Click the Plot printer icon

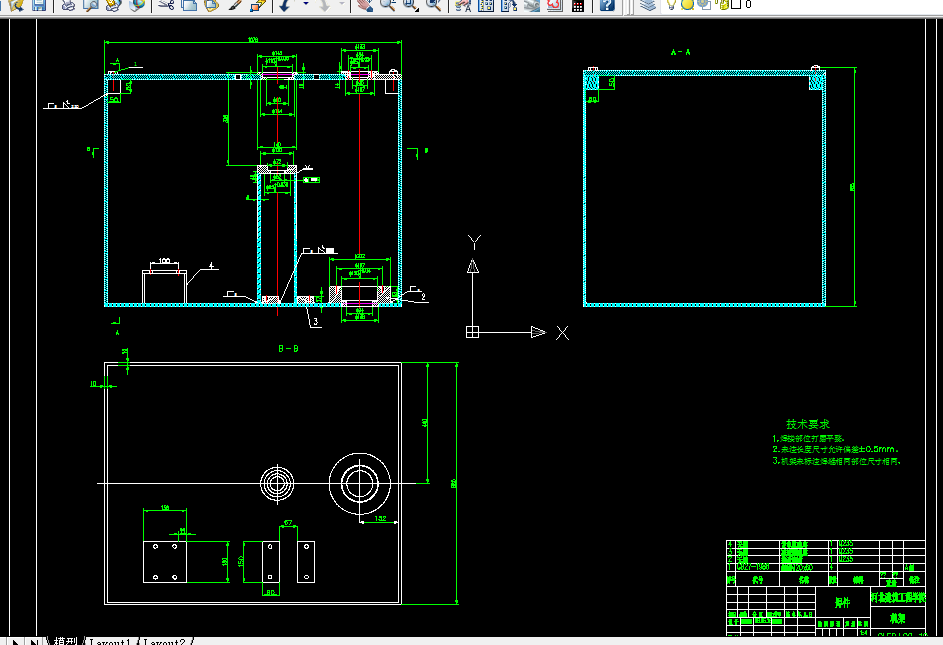69,5
